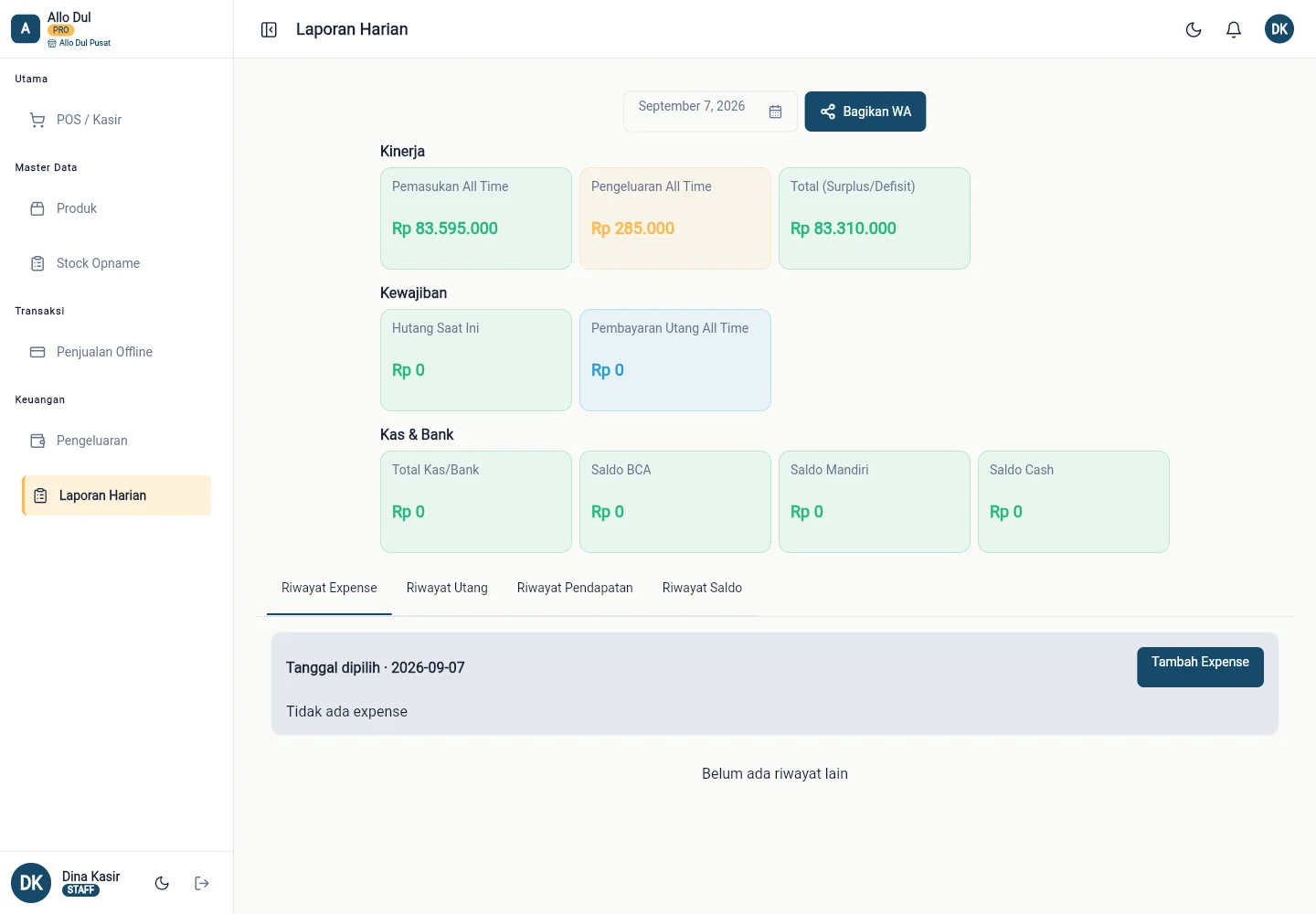Viewport: 1316px width, 914px height.
Task: Toggle theme moon icon in sidebar footer
Action: point(162,883)
